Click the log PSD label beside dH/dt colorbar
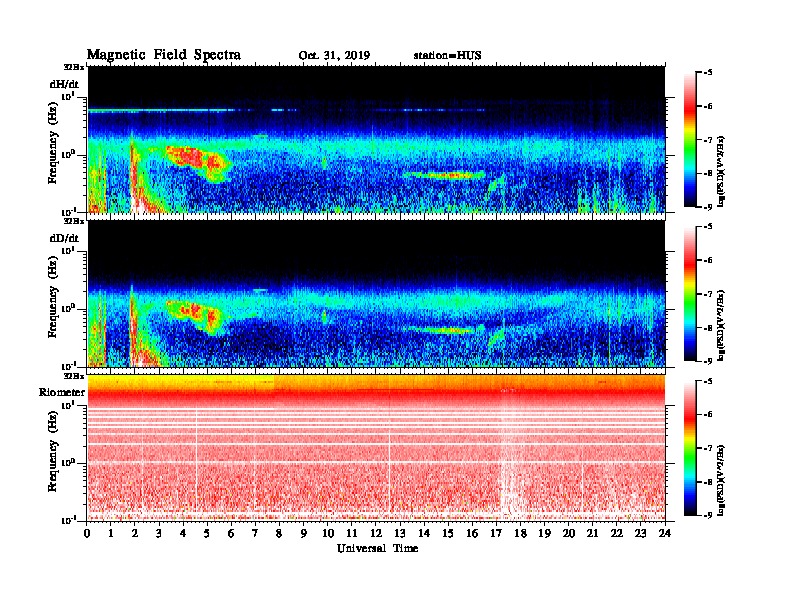Image resolution: width=792 pixels, height=612 pixels. tap(722, 171)
